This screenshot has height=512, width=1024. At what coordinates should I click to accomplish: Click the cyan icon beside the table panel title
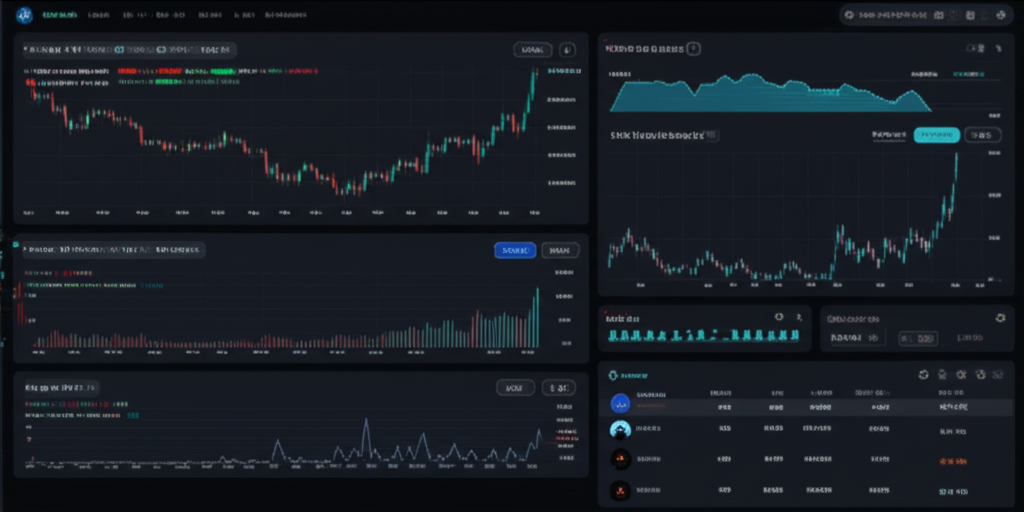click(x=613, y=376)
